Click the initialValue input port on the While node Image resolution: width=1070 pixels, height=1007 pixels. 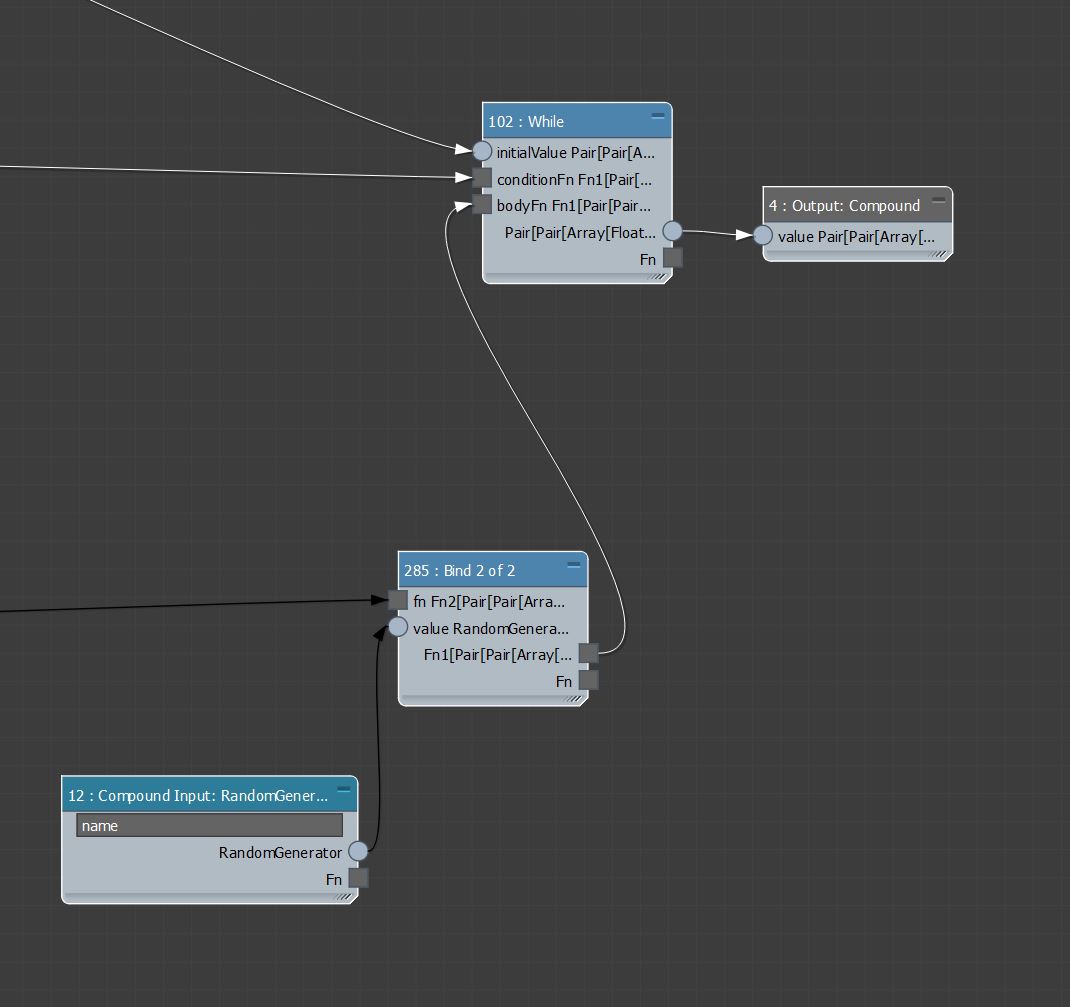point(483,151)
